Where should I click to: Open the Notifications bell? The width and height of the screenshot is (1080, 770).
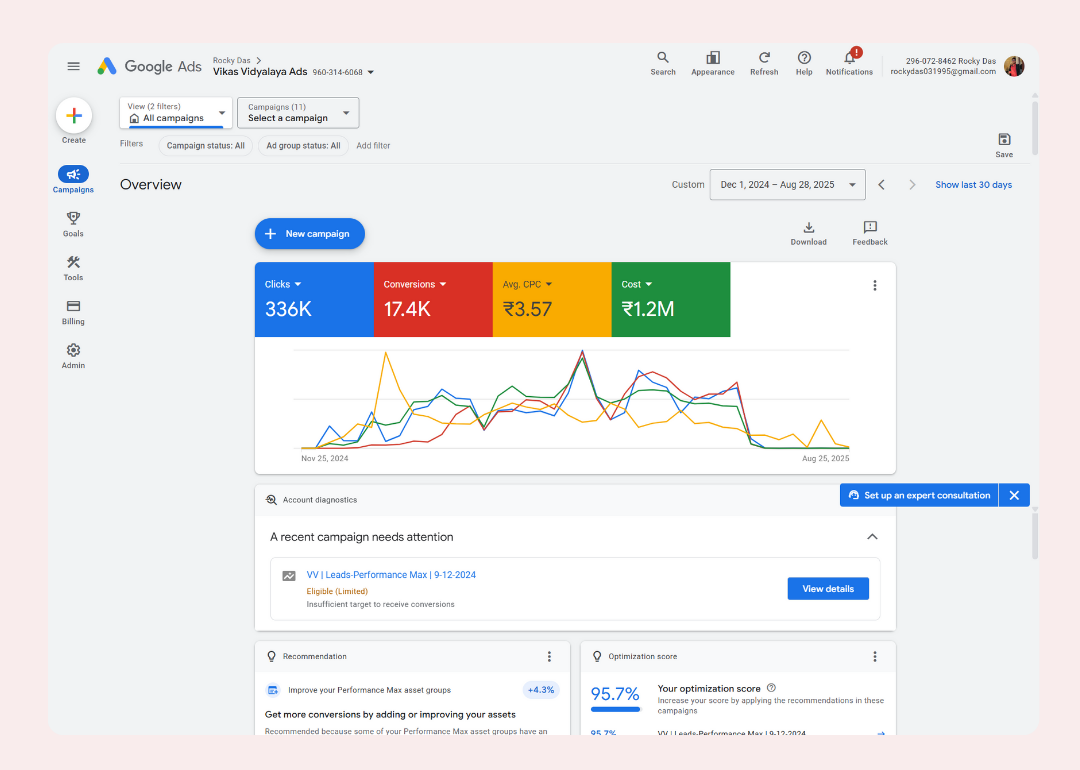coord(849,62)
